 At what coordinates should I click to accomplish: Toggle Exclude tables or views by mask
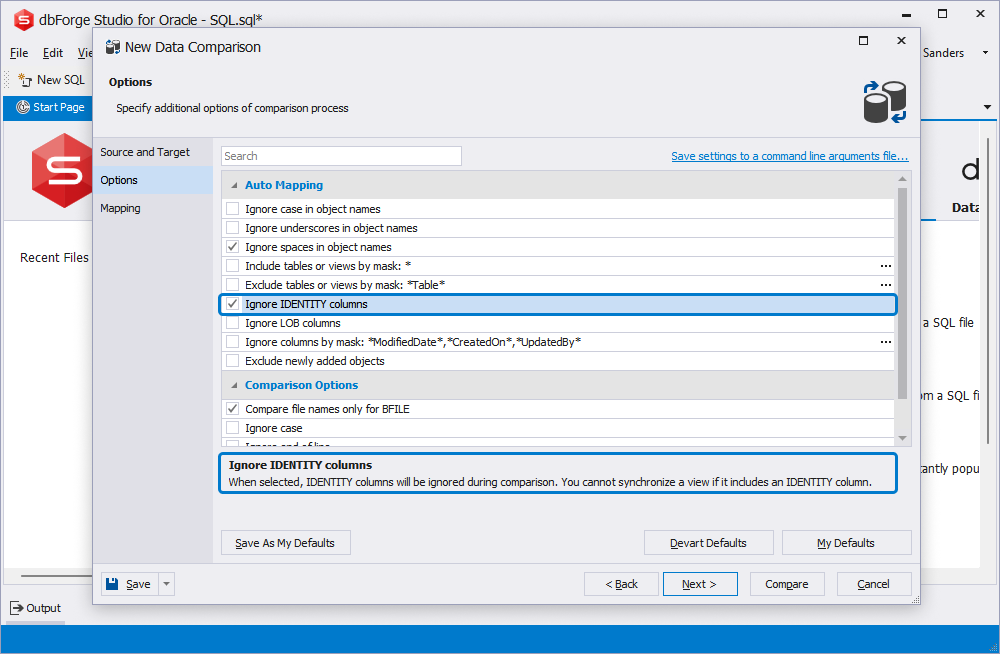click(x=233, y=285)
